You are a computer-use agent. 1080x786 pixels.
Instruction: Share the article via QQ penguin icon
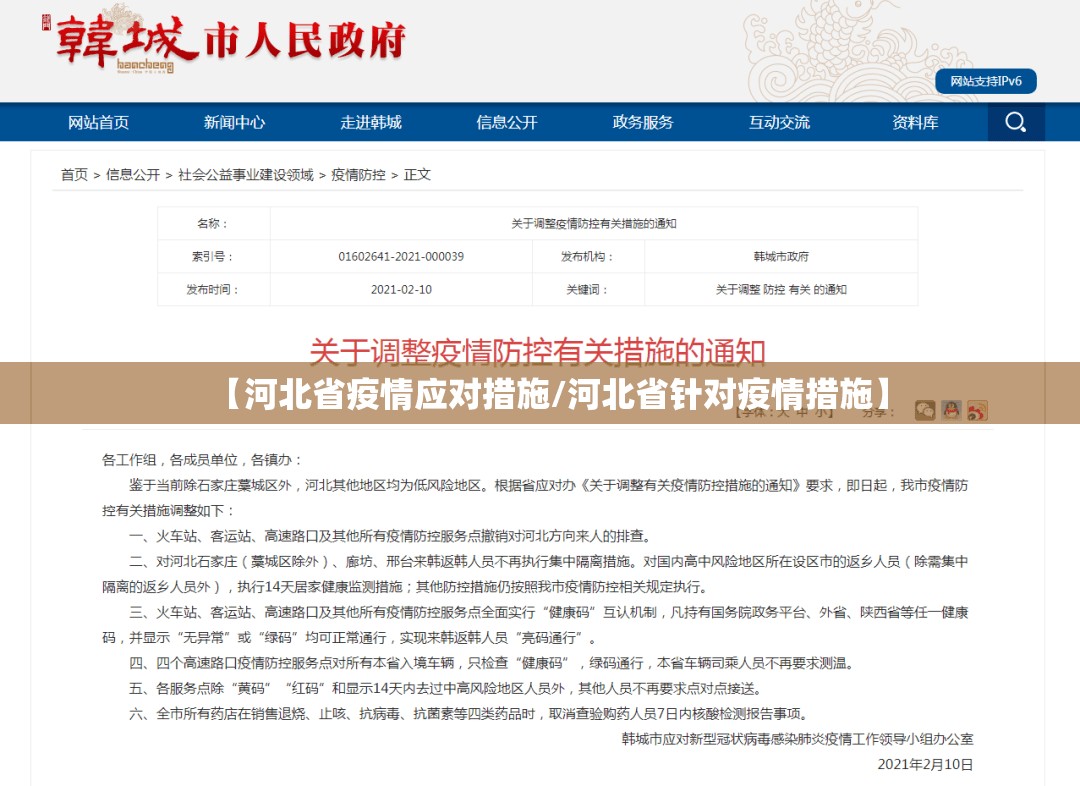pos(951,410)
